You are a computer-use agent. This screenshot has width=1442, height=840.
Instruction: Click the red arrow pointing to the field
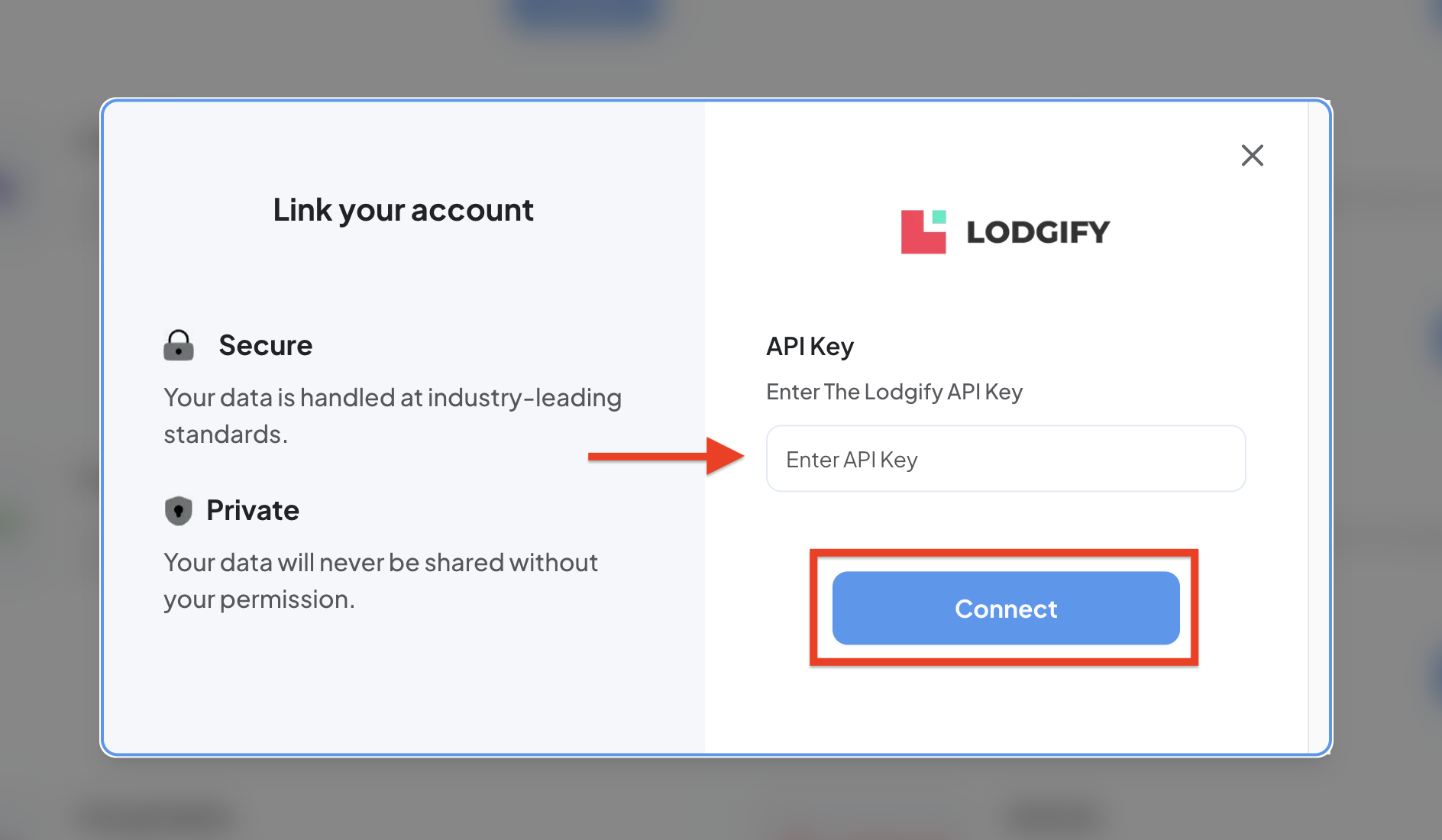click(664, 457)
